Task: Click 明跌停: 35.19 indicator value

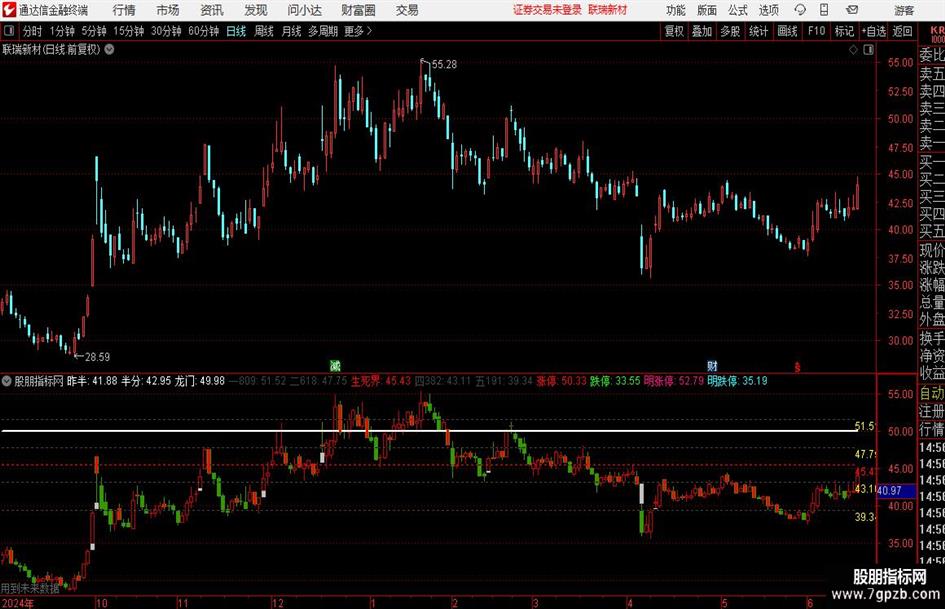Action: [737, 381]
